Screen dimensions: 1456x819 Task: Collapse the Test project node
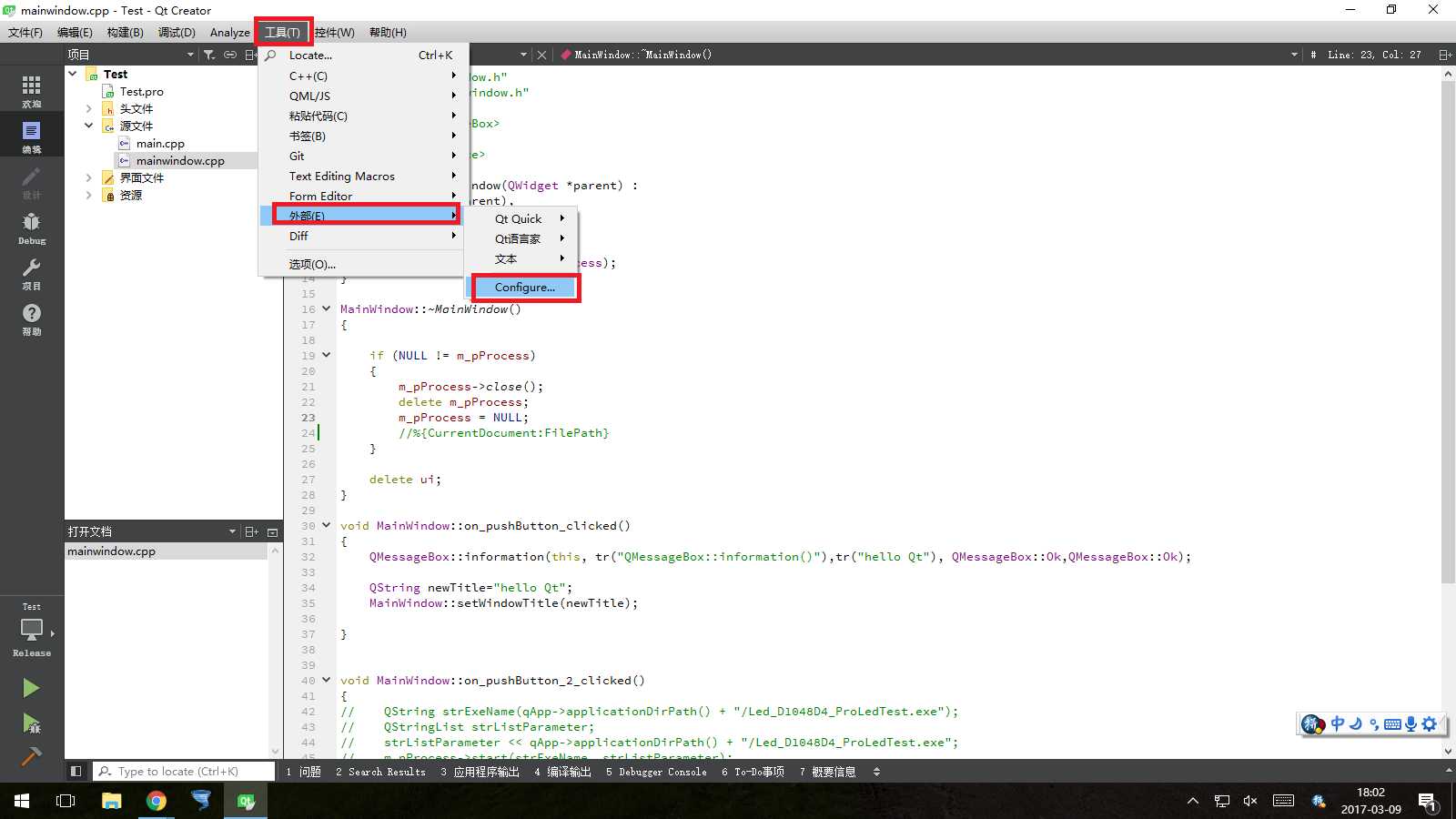click(73, 74)
